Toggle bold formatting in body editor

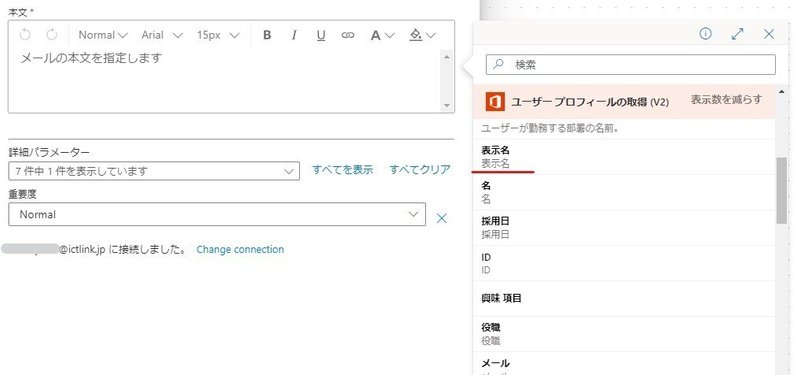[x=266, y=35]
